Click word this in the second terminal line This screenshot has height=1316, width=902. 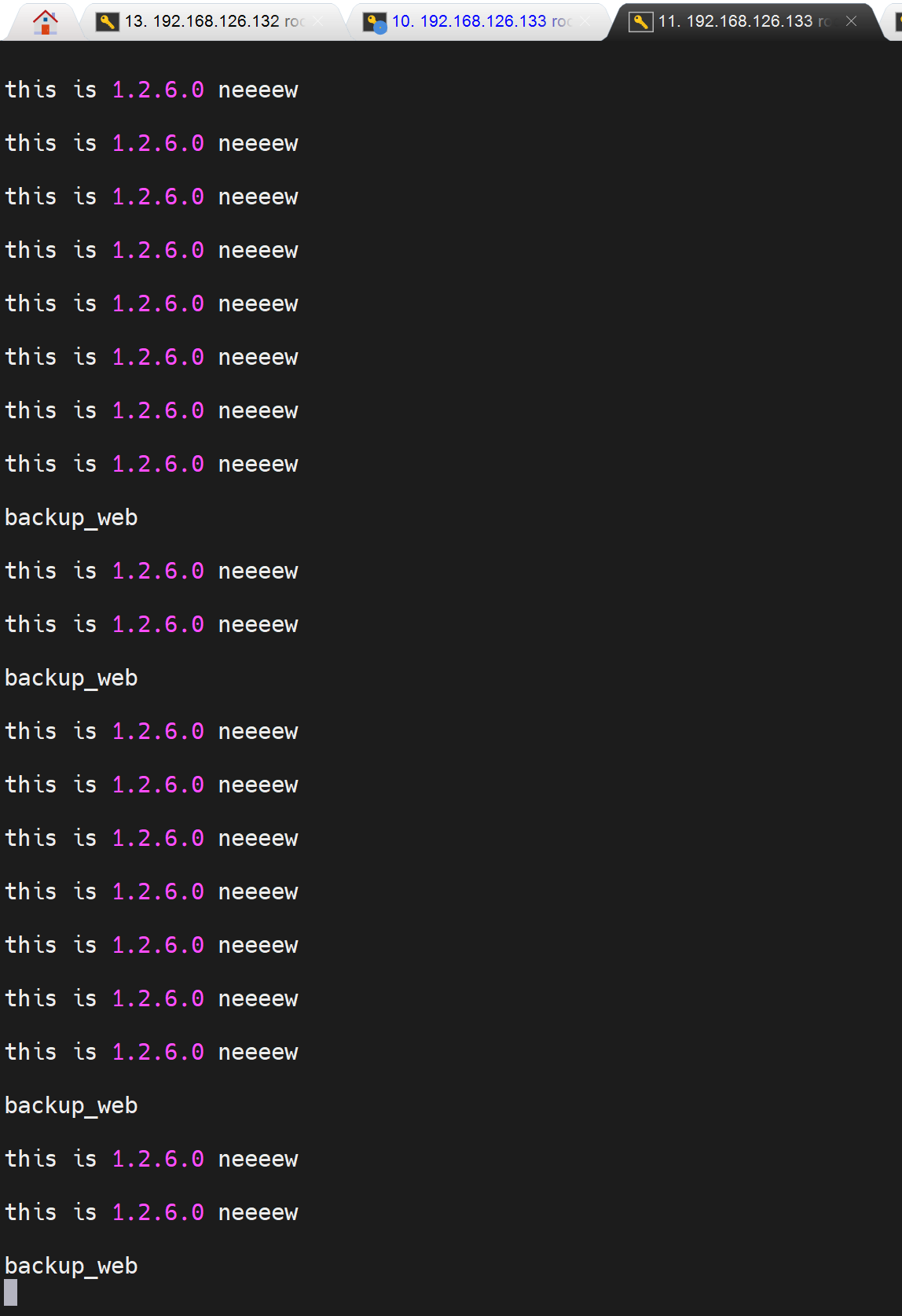coord(31,143)
